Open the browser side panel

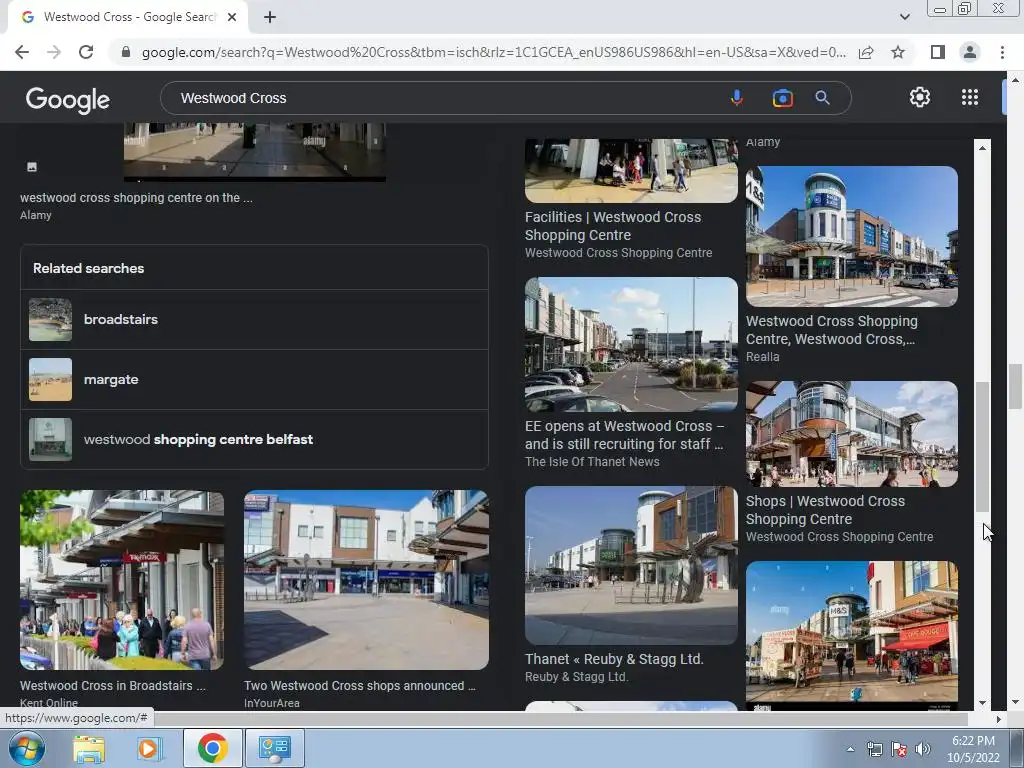938,52
